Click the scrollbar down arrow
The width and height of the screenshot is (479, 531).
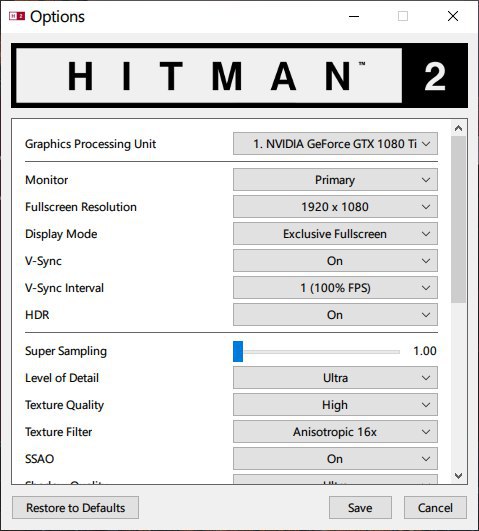point(458,476)
